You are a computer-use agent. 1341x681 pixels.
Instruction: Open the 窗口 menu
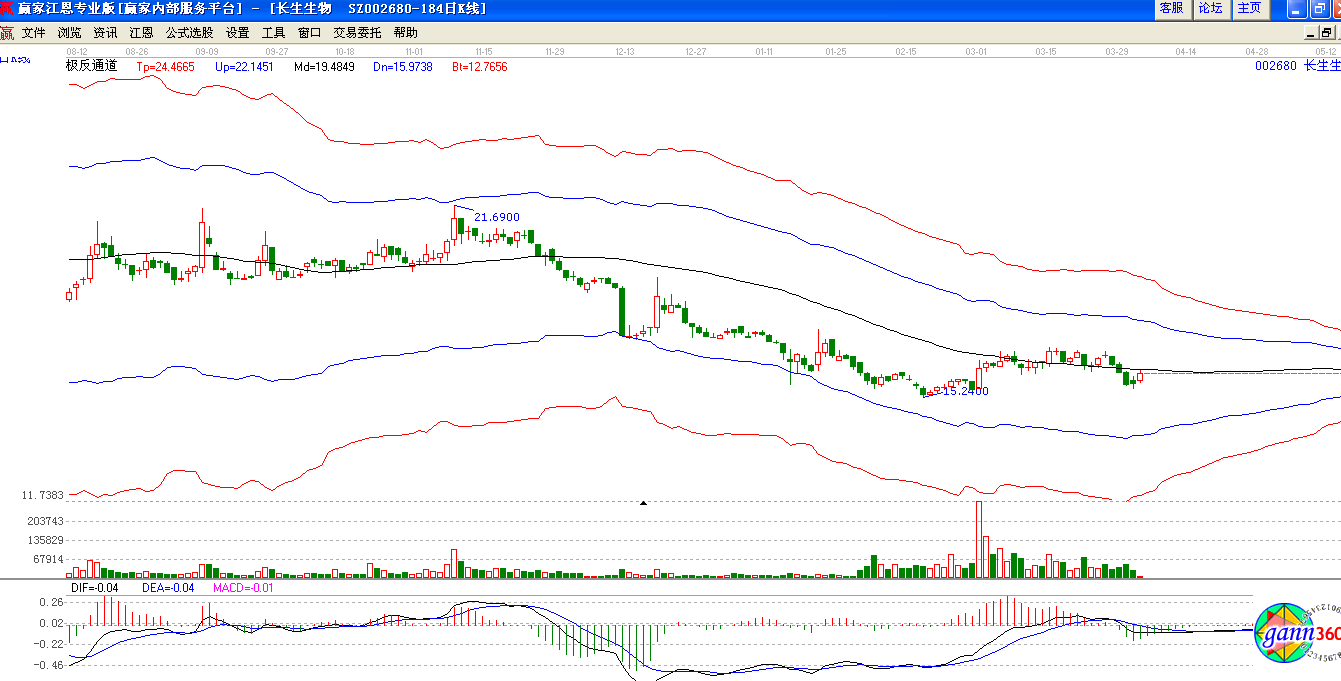(310, 33)
